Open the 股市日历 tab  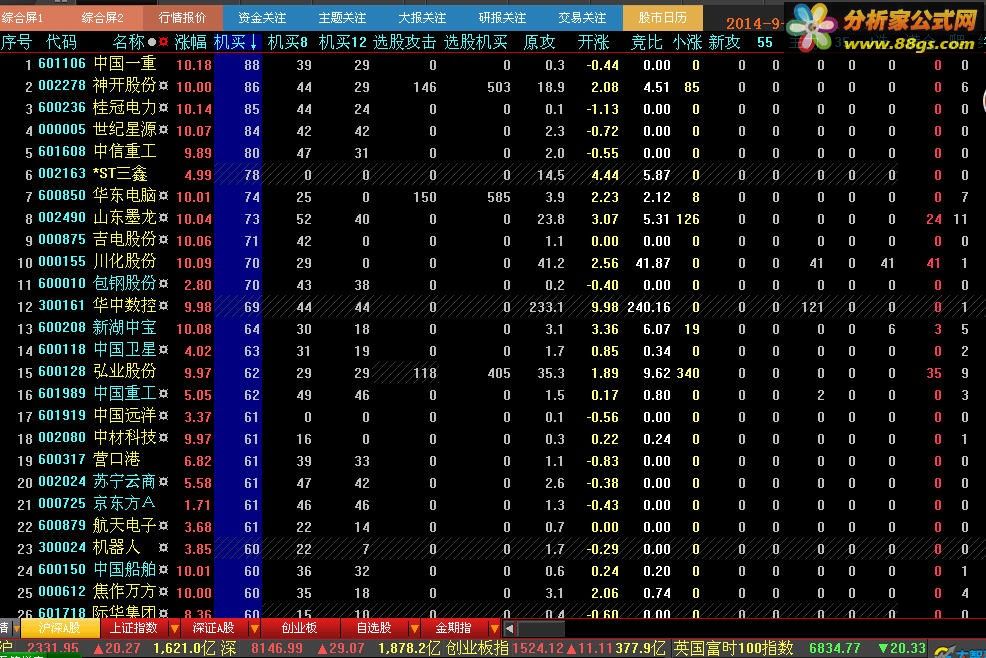click(663, 18)
